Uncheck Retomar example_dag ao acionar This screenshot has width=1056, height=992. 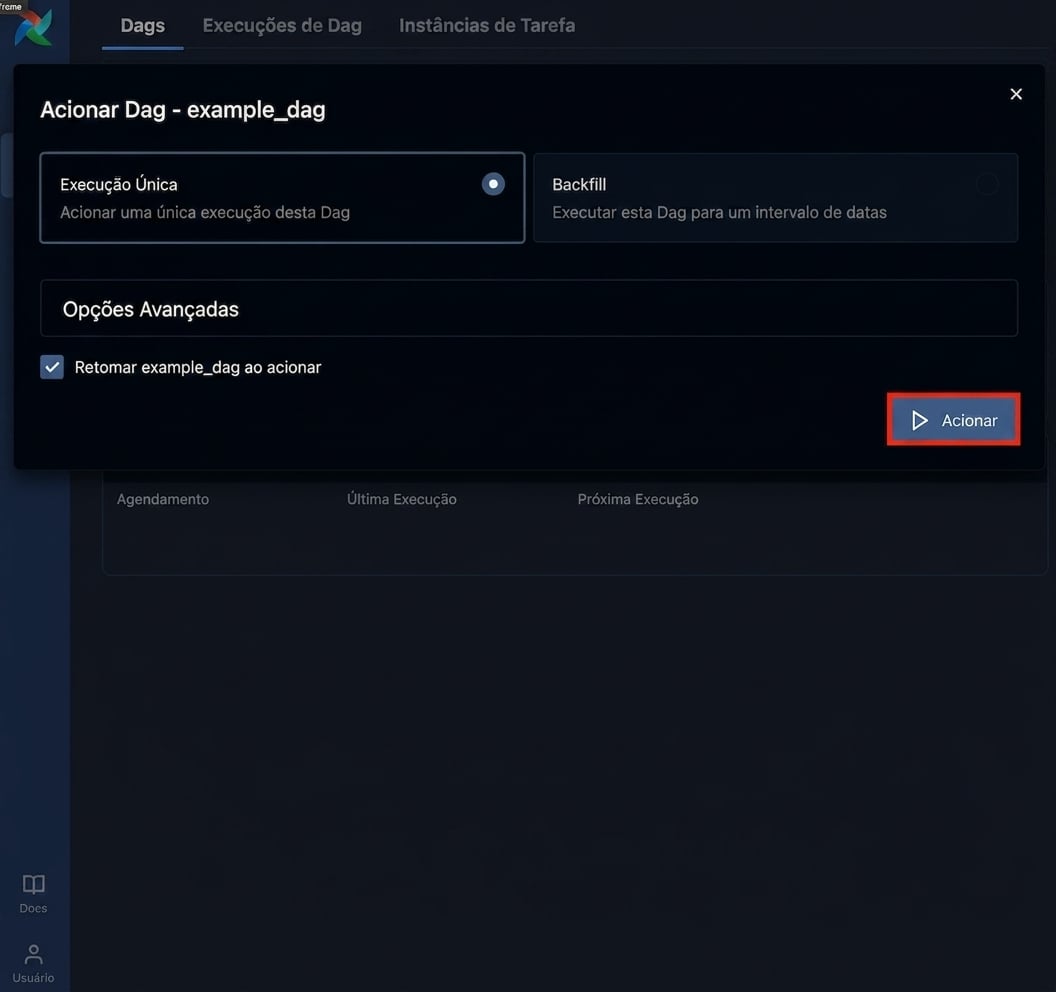[52, 367]
